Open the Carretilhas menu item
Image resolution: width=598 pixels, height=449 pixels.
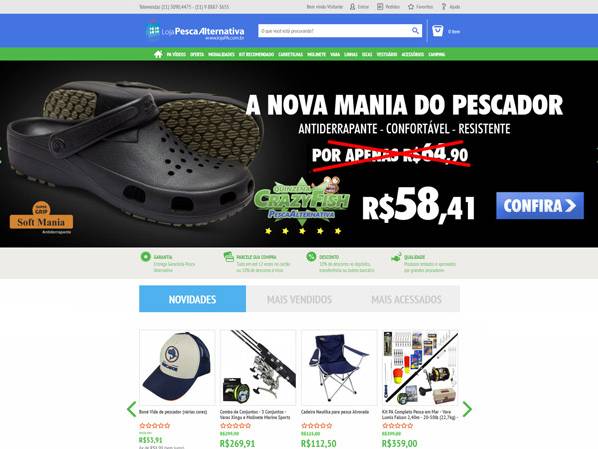(290, 55)
